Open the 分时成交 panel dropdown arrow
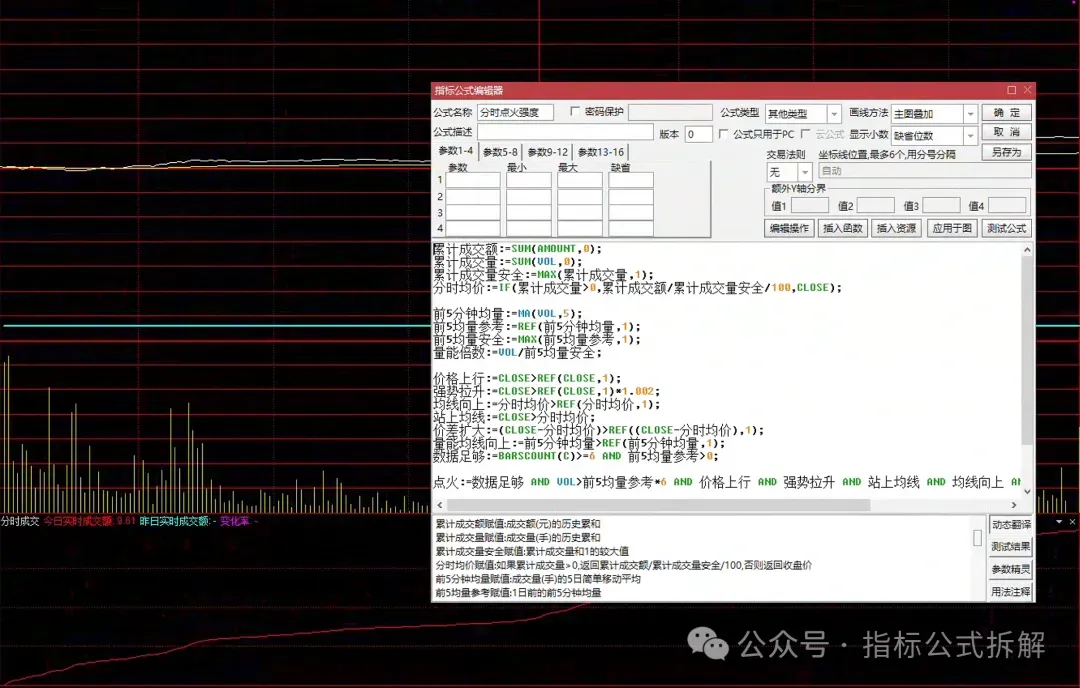Viewport: 1080px width, 688px height. point(1059,522)
